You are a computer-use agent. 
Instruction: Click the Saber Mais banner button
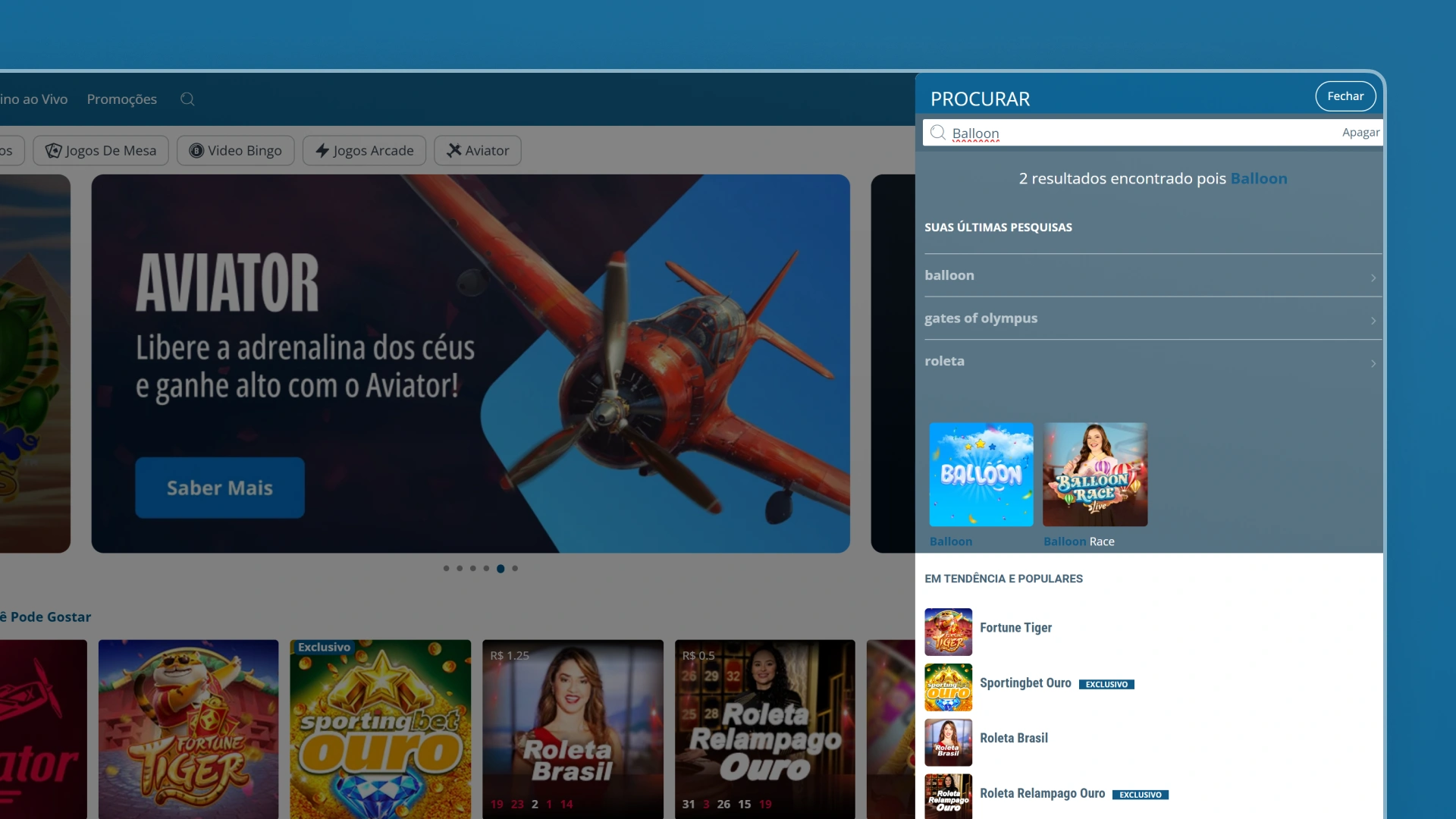(x=220, y=488)
